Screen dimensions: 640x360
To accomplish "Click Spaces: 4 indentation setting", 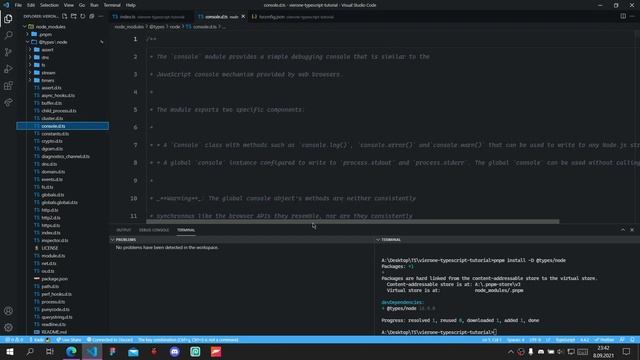I will point(516,340).
